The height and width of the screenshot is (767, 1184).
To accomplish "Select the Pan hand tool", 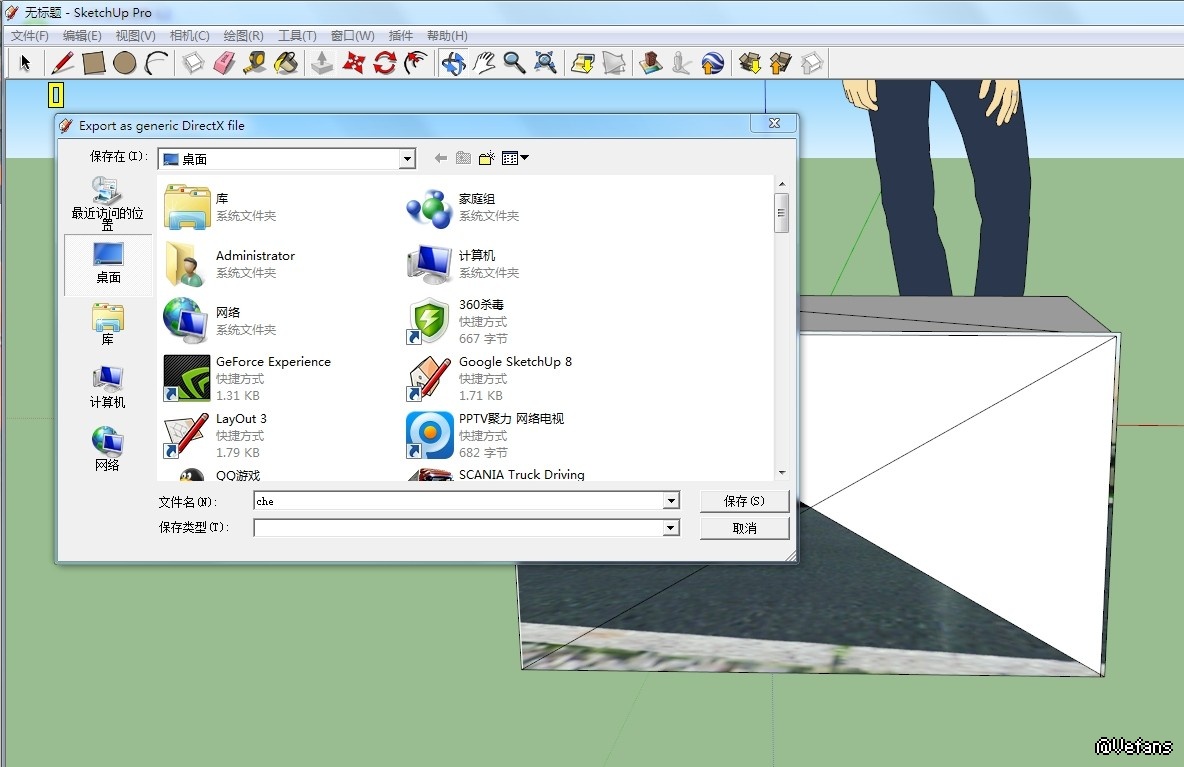I will click(484, 63).
